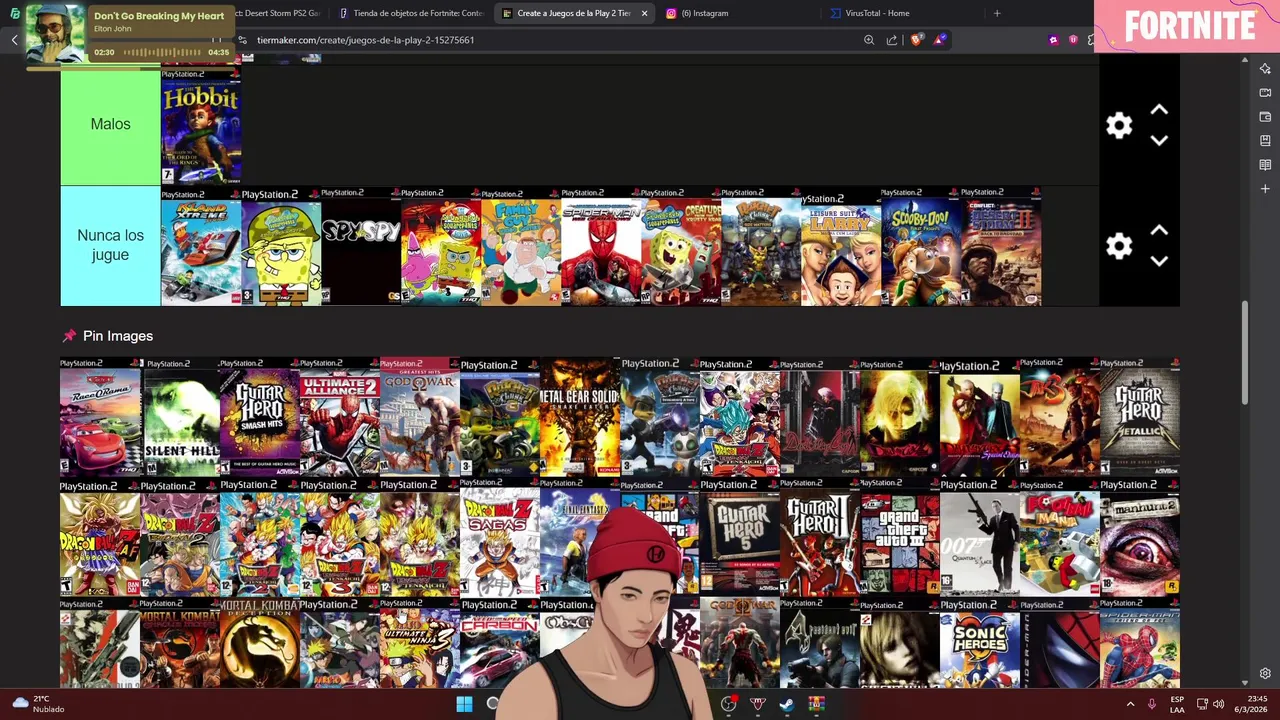Select the Guitar Hero 5 cover
The image size is (1280, 720).
(x=740, y=537)
